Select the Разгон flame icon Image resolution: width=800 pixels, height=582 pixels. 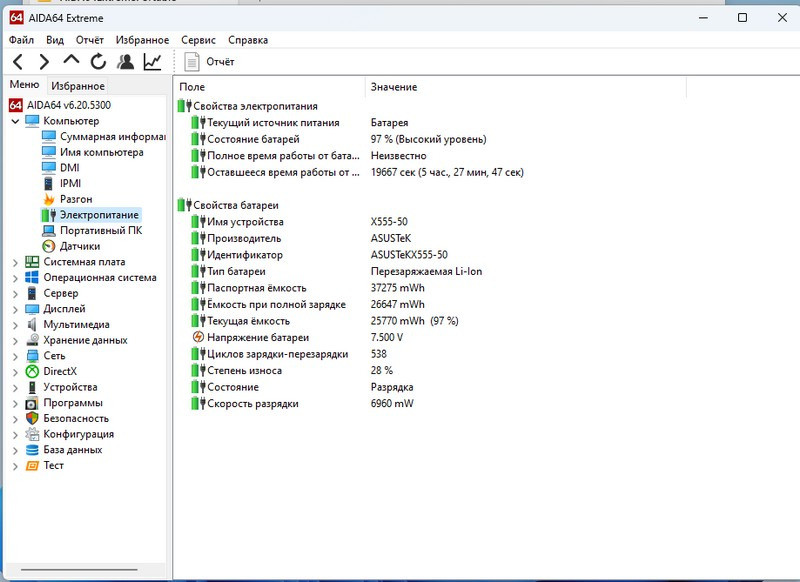coord(49,199)
